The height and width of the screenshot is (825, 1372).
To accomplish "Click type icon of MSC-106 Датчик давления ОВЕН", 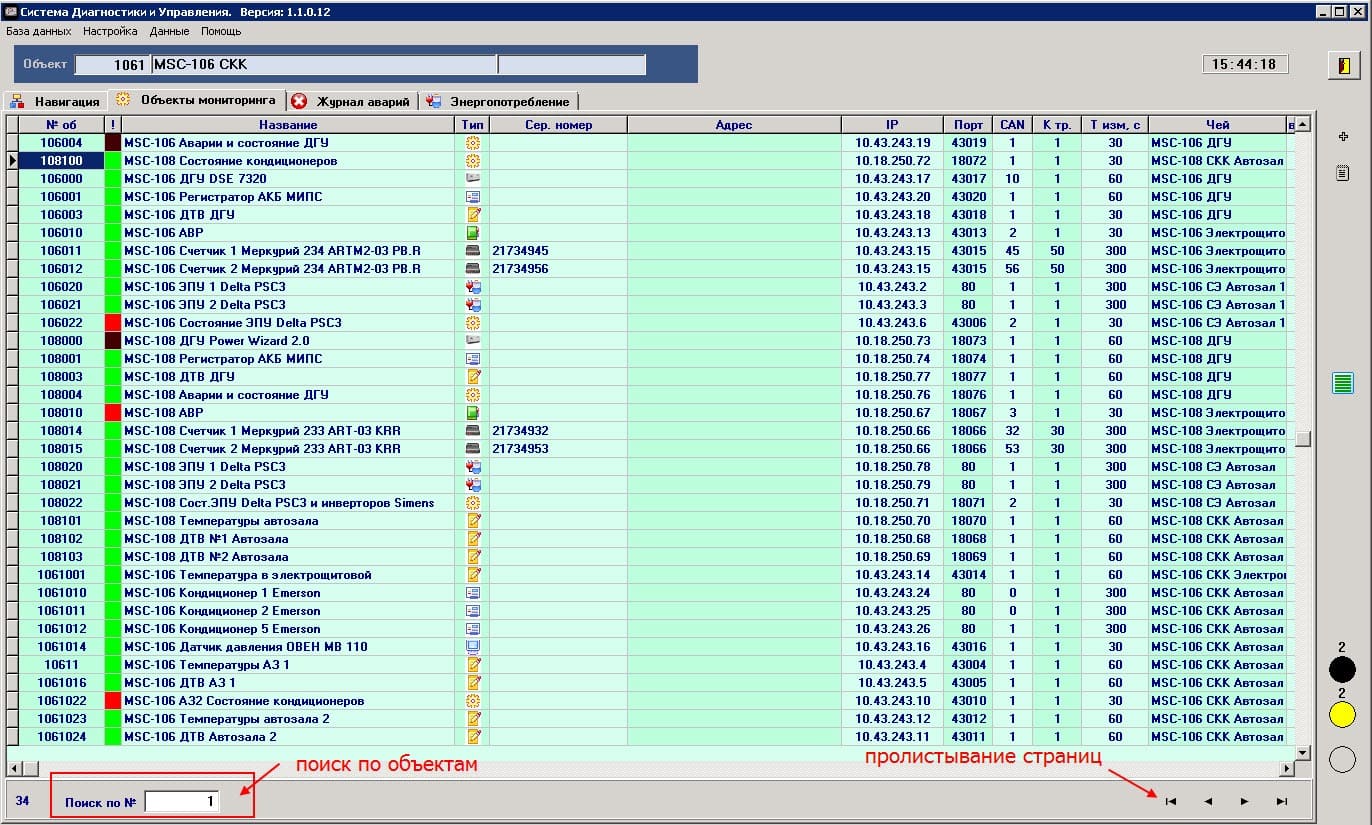I will [x=473, y=647].
